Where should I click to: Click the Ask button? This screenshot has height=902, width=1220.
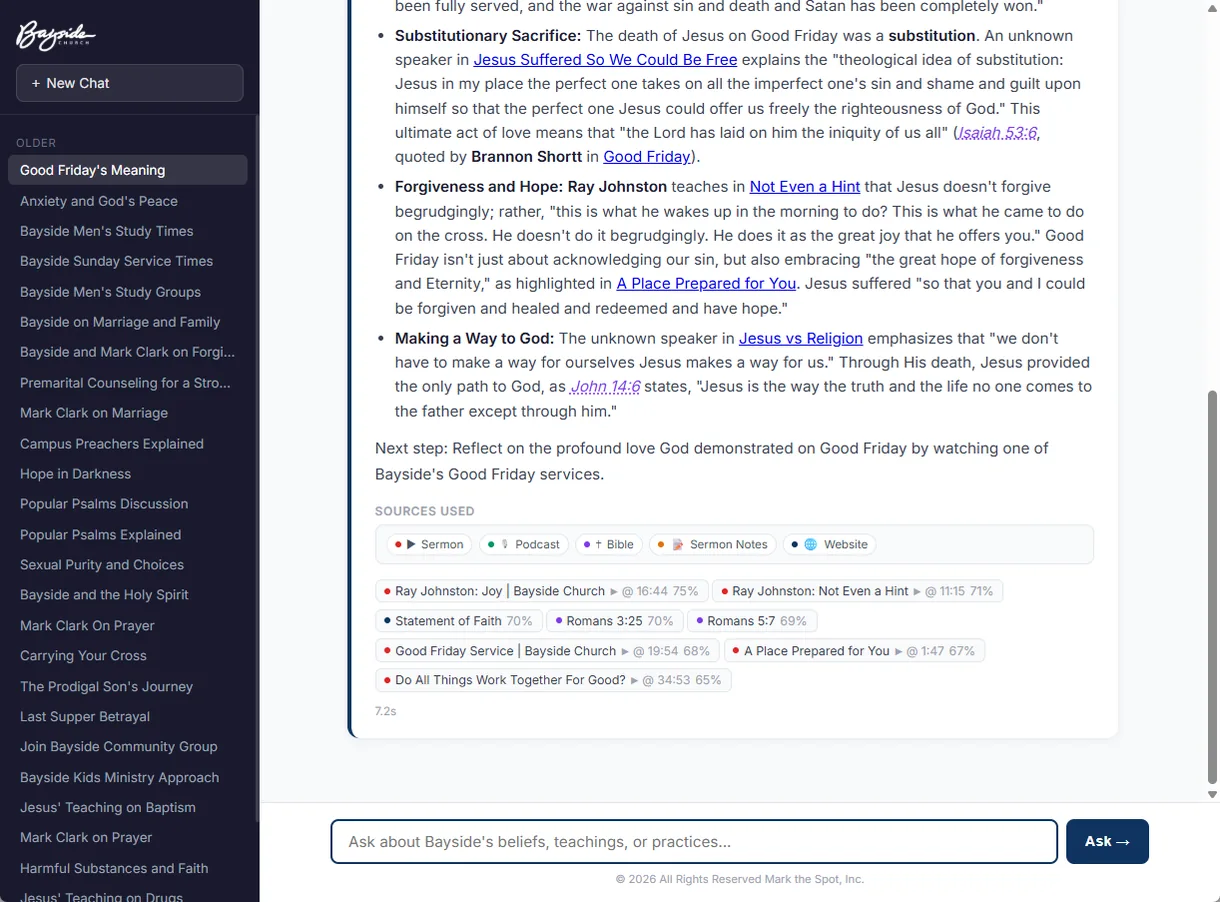point(1107,842)
